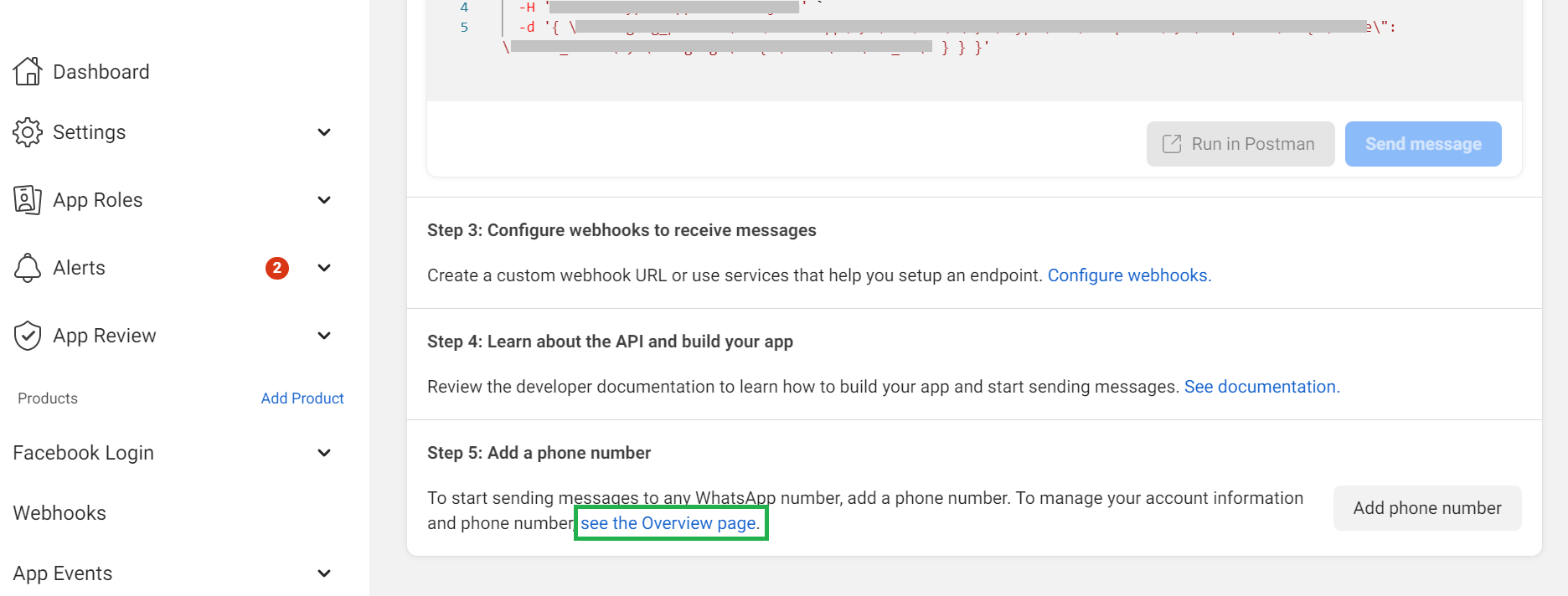Open Webhooks in the Products list
The width and height of the screenshot is (1568, 596).
click(x=59, y=513)
